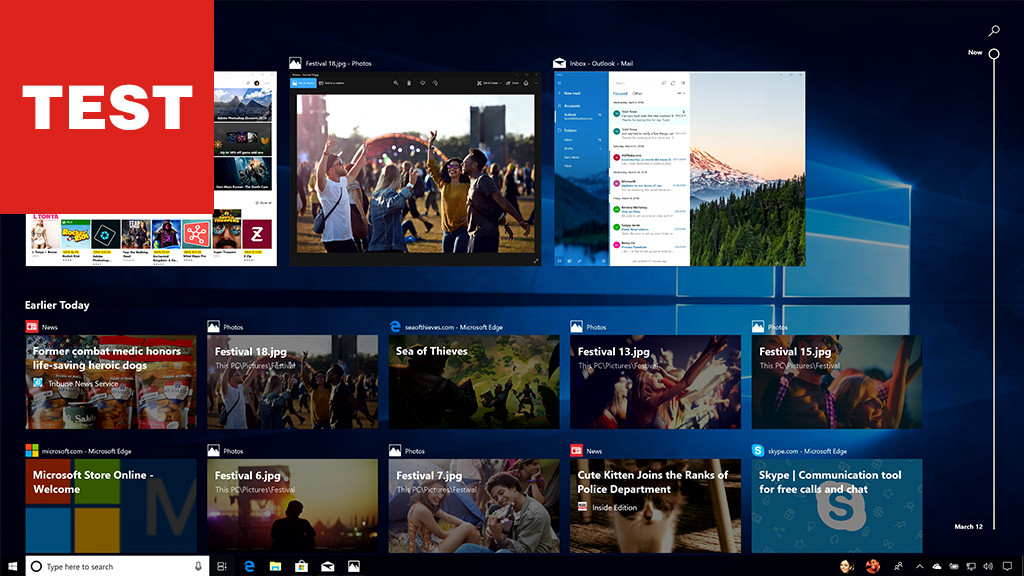1024x576 pixels.
Task: Open the Festival 15.jpg timeline card
Action: [x=837, y=381]
